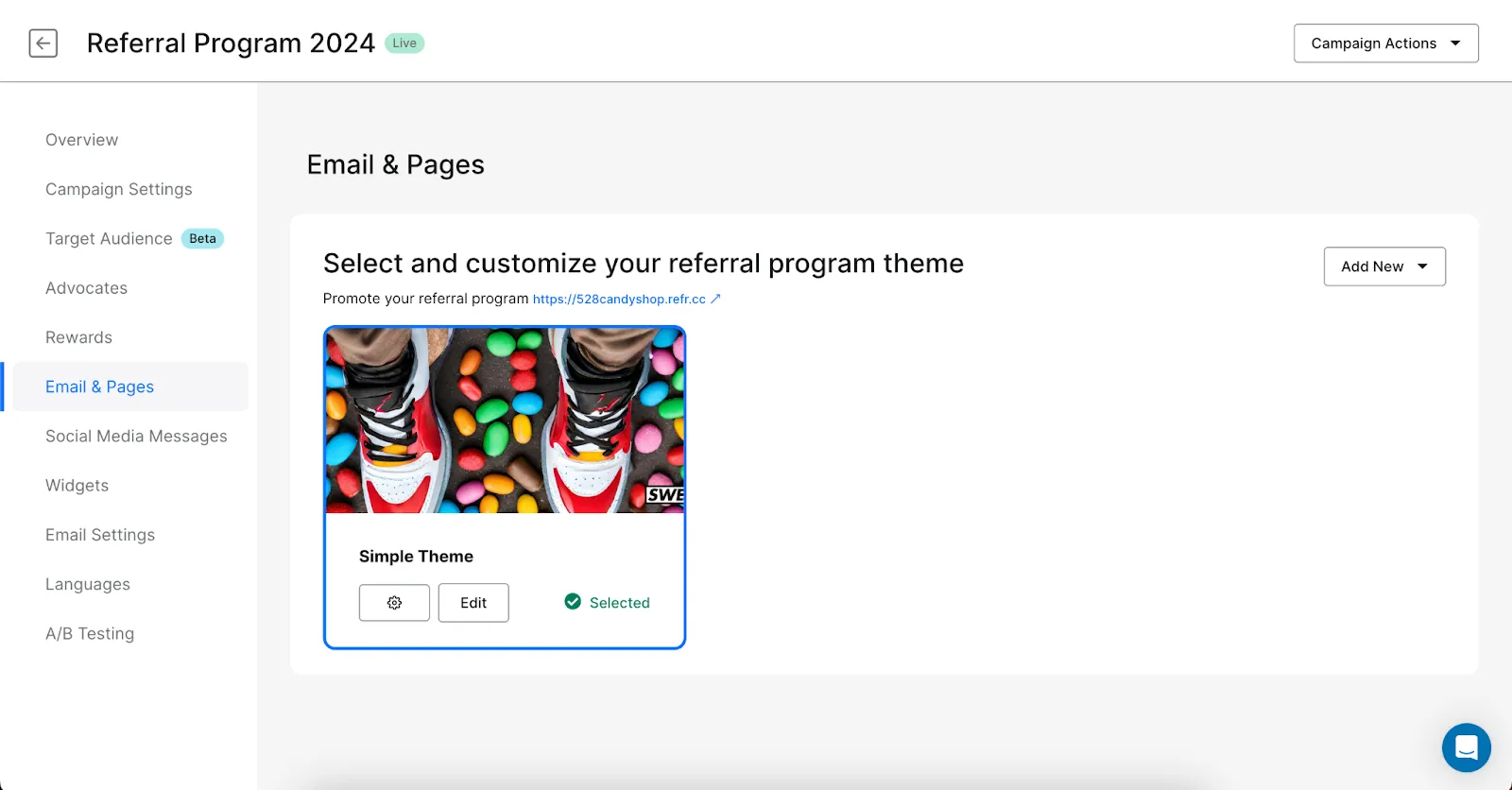Image resolution: width=1512 pixels, height=790 pixels.
Task: Open the 528candyshop.refr.cc link
Action: pos(619,299)
